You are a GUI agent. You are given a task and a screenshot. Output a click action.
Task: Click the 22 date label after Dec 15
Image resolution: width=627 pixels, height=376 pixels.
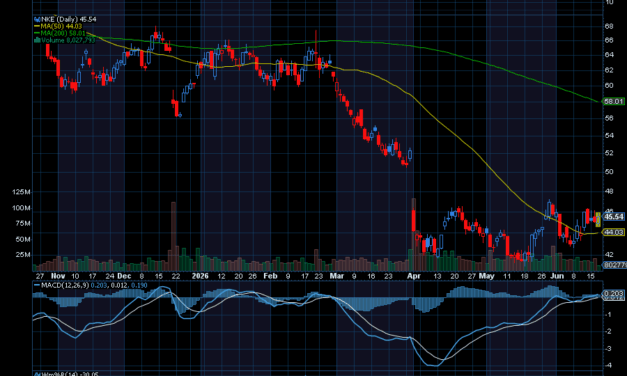tap(176, 276)
